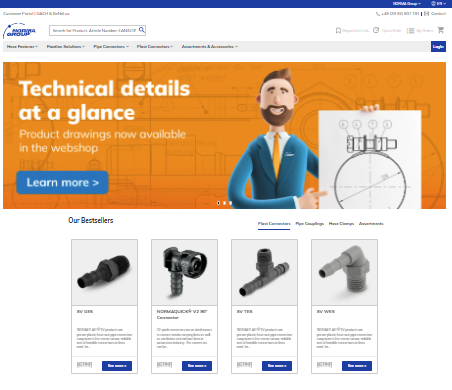This screenshot has width=452, height=390.
Task: Open the shopping cart icon
Action: pyautogui.click(x=441, y=30)
